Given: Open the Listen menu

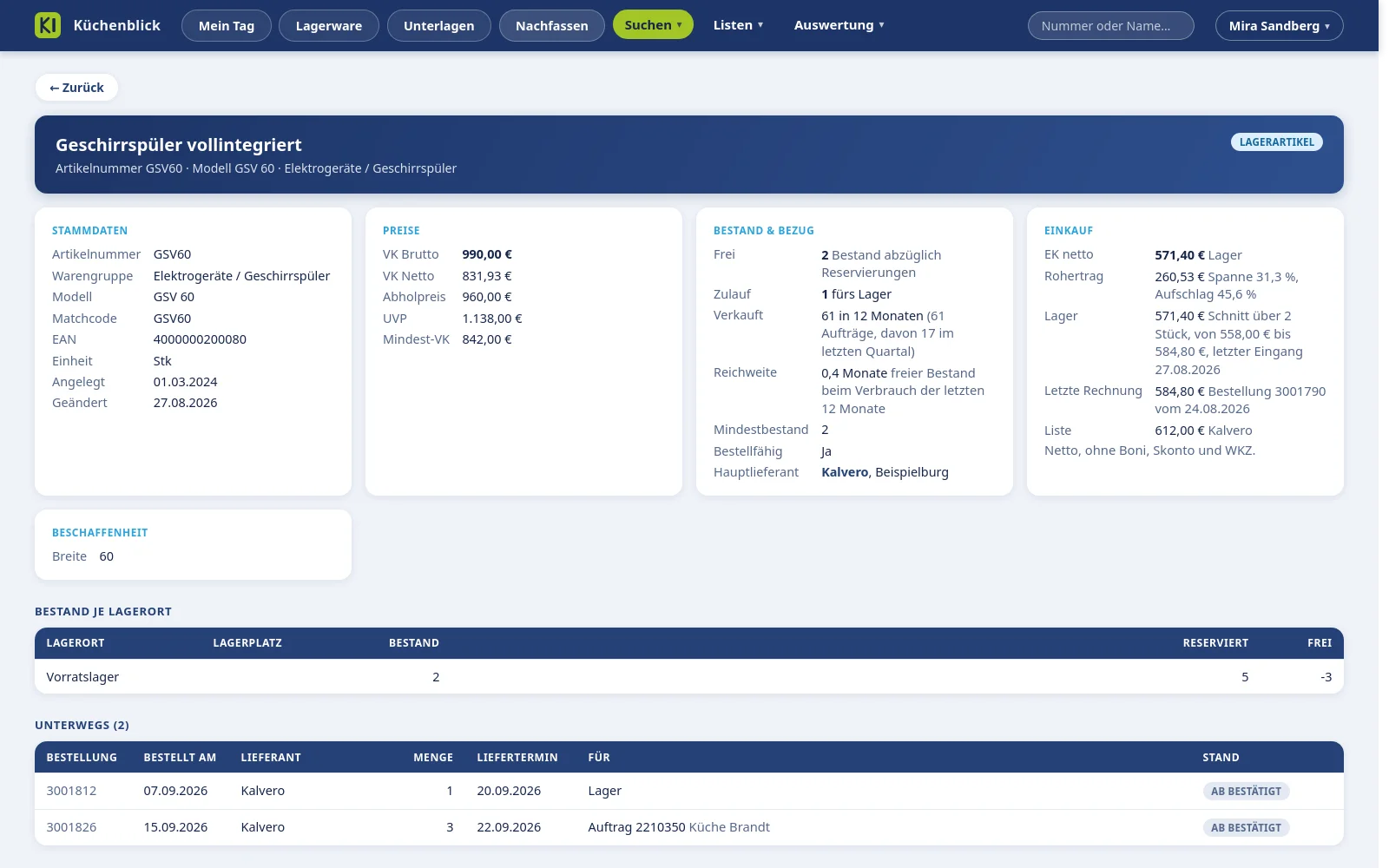Looking at the screenshot, I should tap(738, 25).
